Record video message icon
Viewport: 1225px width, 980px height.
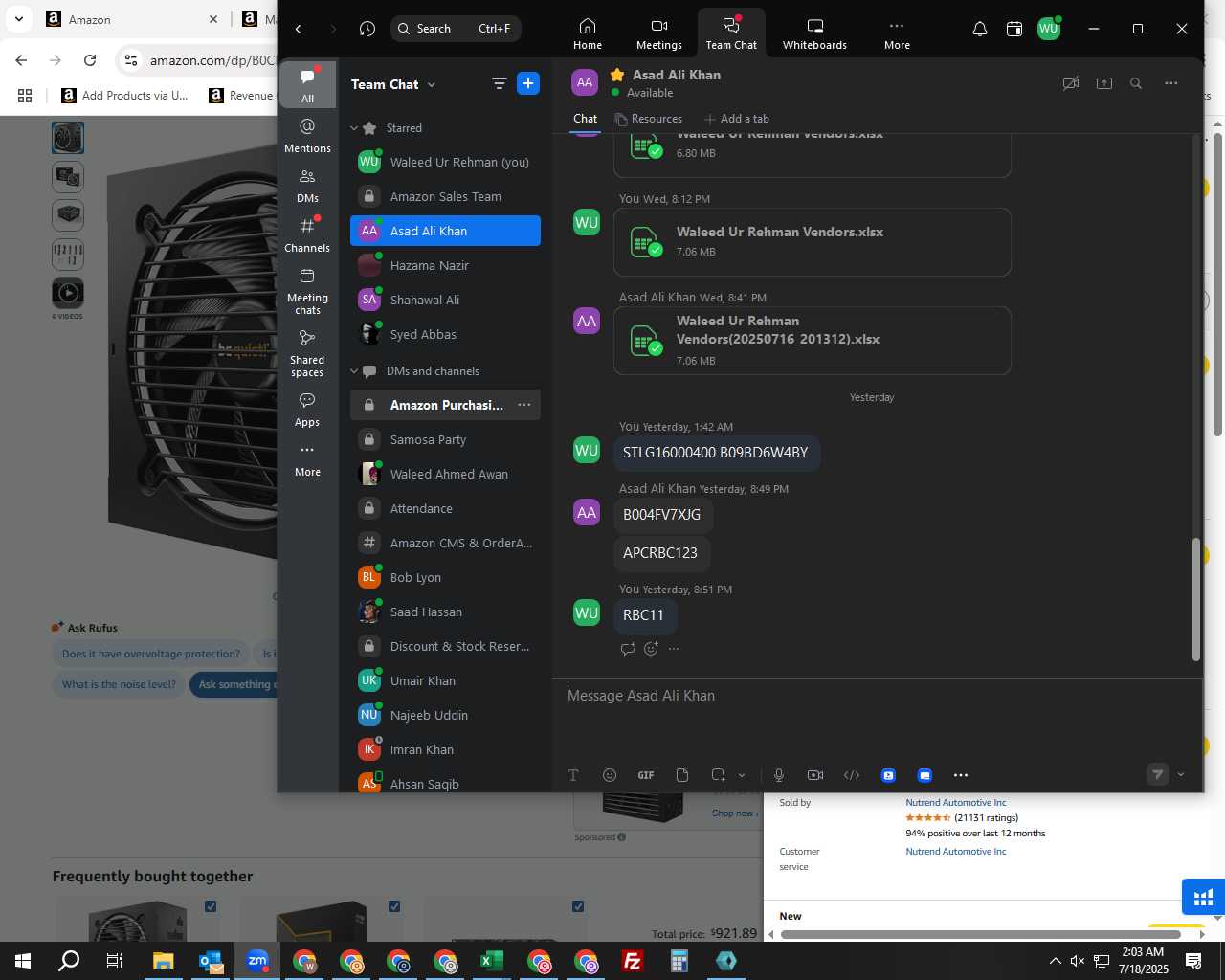pos(815,775)
